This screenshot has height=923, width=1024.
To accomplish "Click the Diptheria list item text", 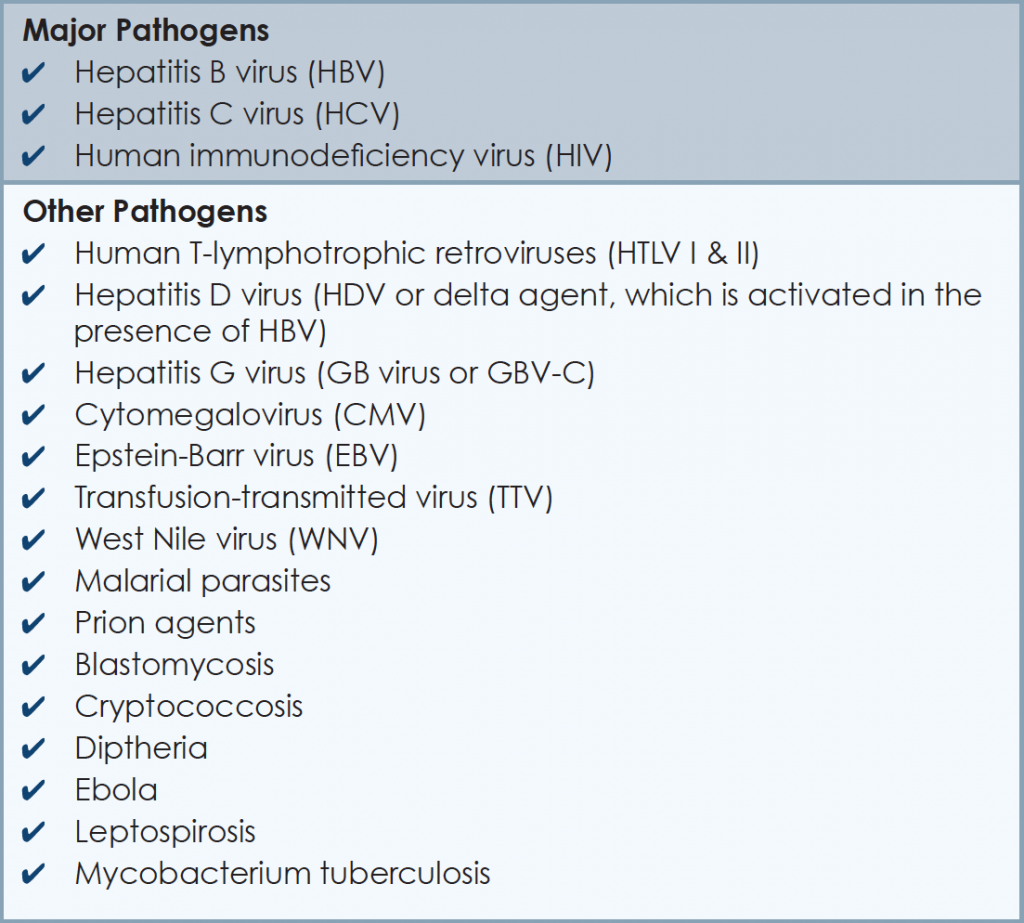I will click(x=141, y=749).
